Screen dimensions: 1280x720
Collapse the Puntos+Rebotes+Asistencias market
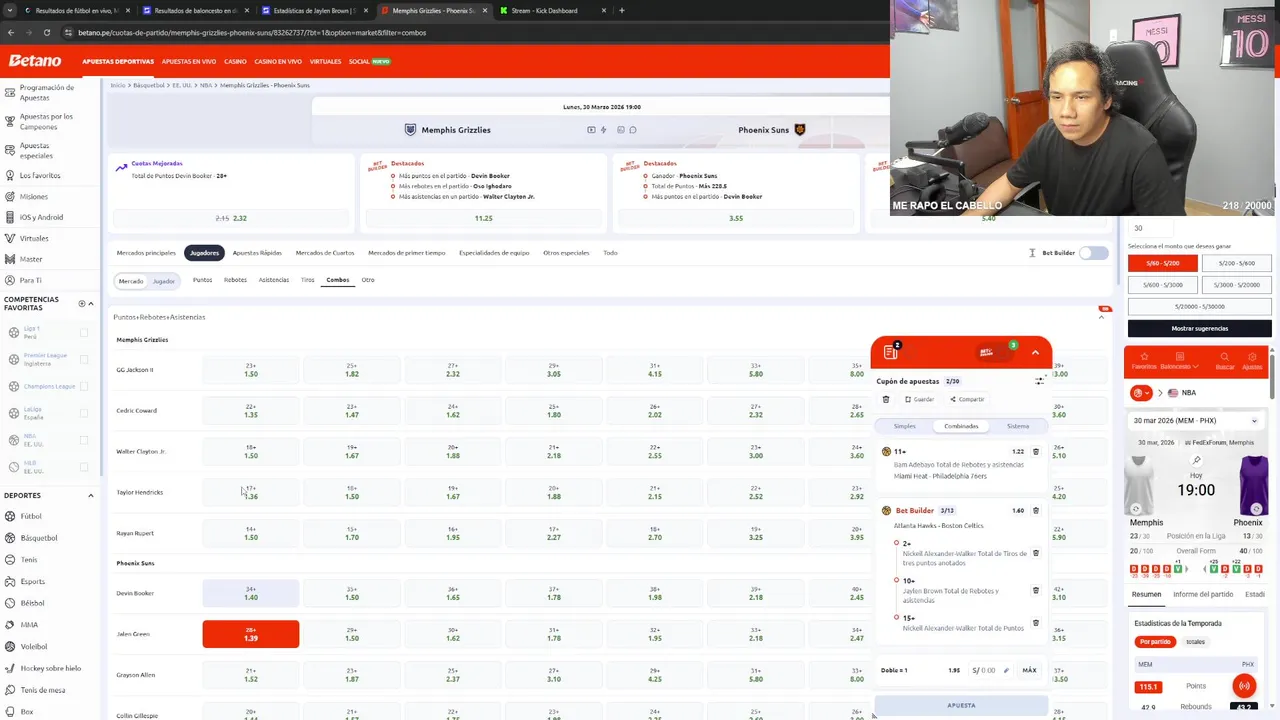1101,317
